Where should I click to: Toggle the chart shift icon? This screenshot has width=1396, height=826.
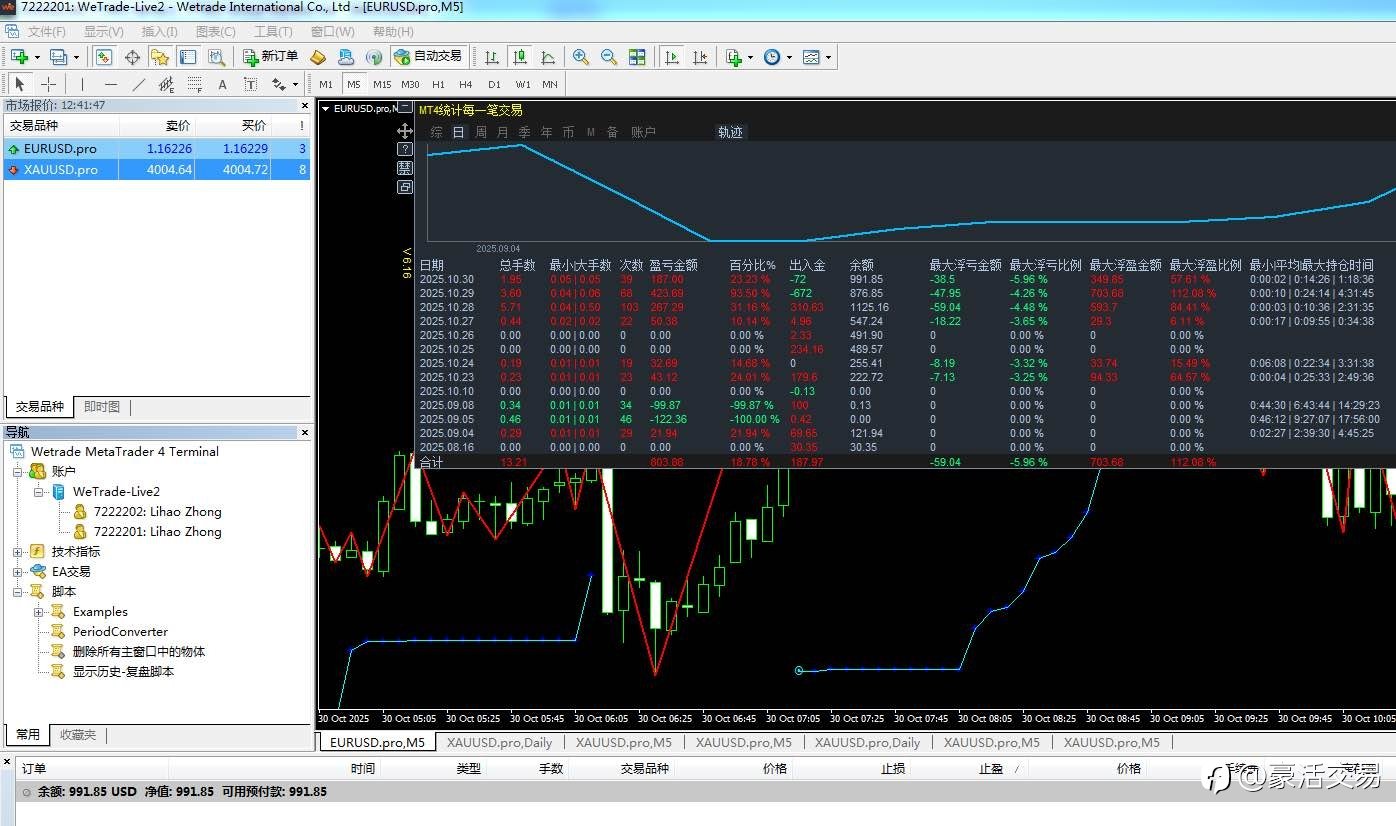(700, 57)
